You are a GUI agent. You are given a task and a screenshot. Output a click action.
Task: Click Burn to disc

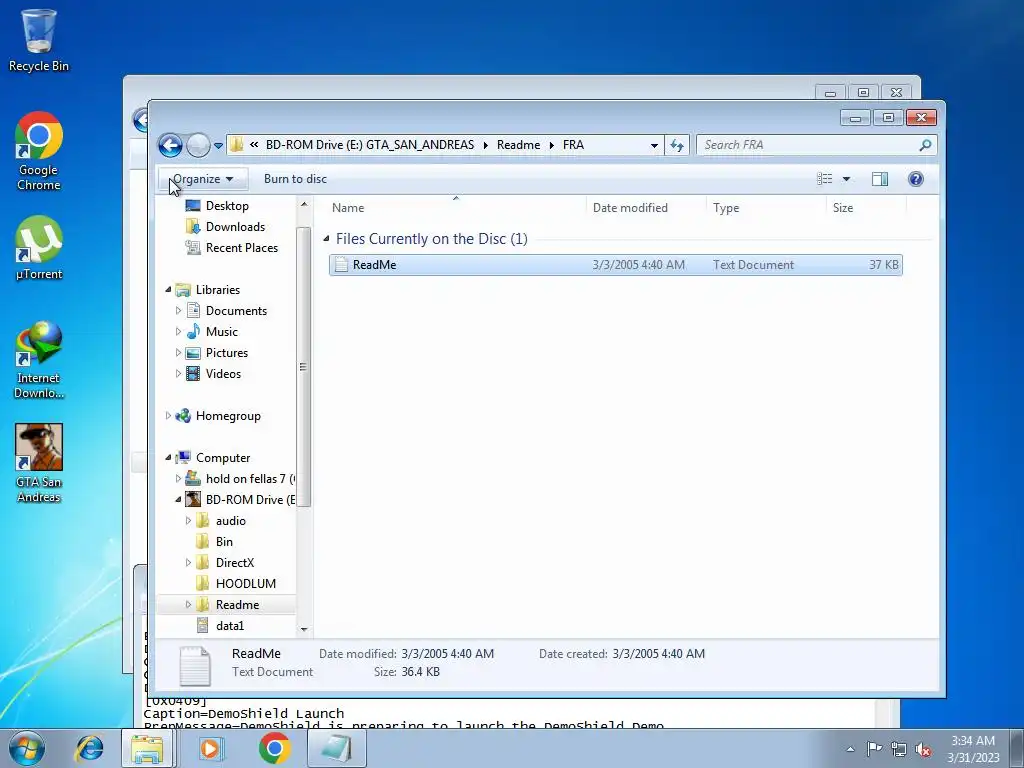tap(295, 179)
